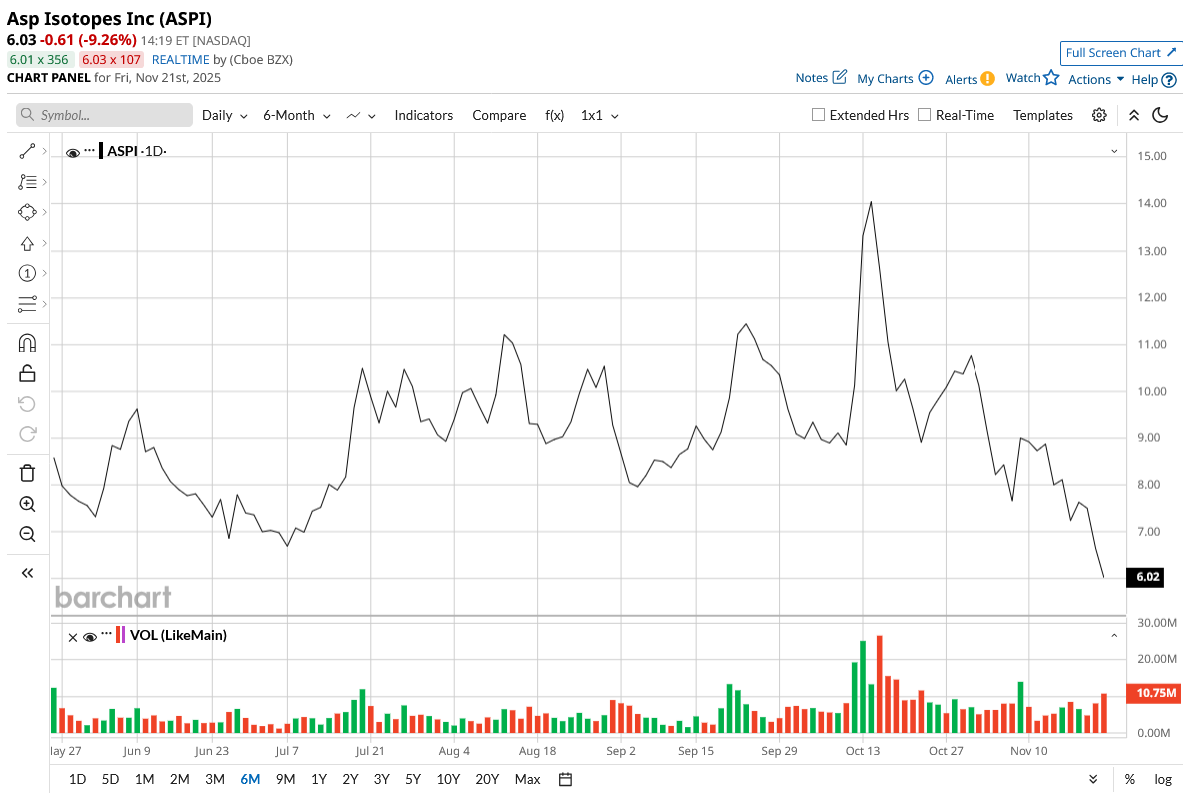This screenshot has height=793, width=1183.
Task: Select the 3M time range
Action: [215, 779]
